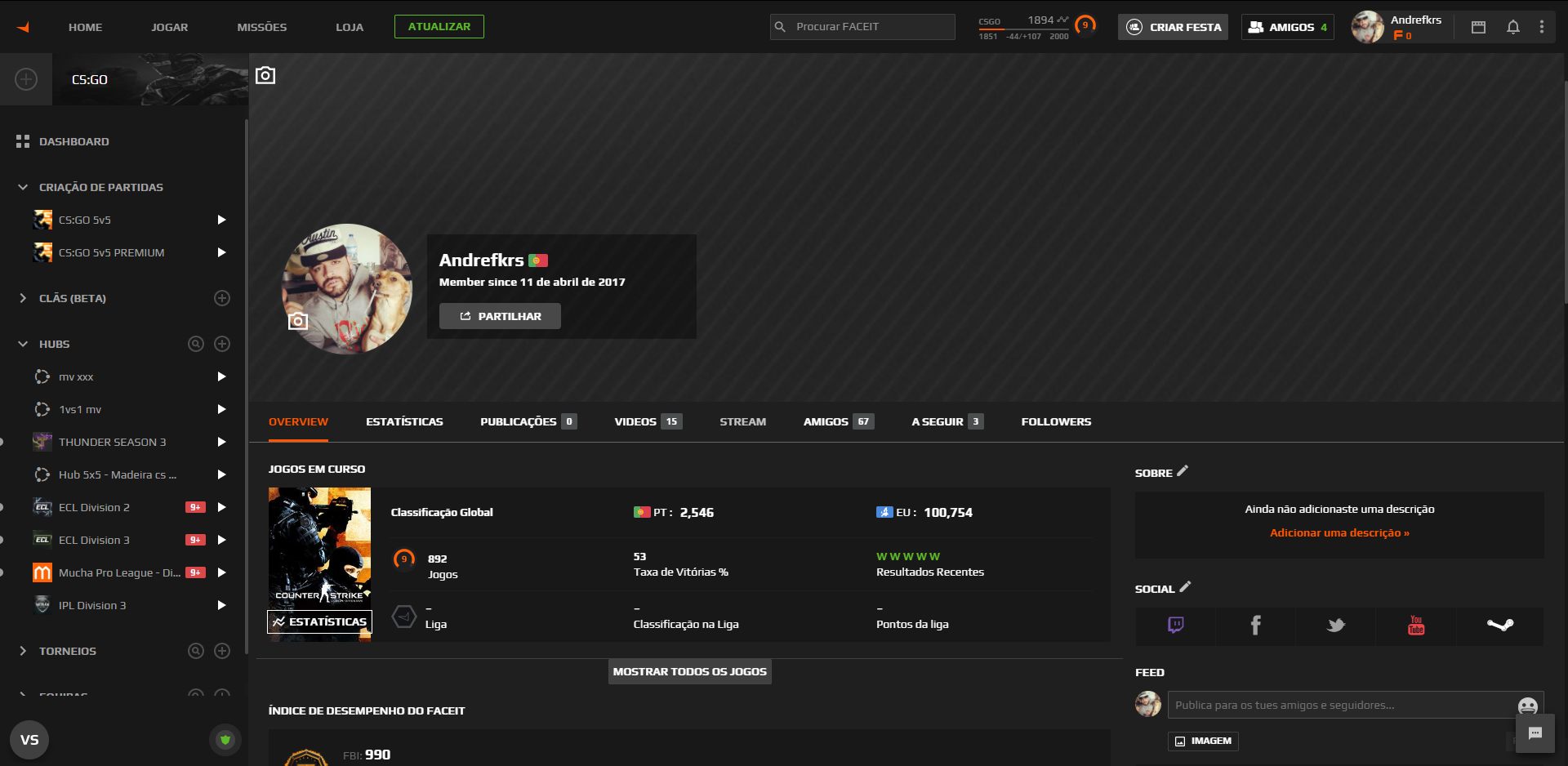Click the FACEIT orange logo
Image resolution: width=1568 pixels, height=766 pixels.
(24, 27)
